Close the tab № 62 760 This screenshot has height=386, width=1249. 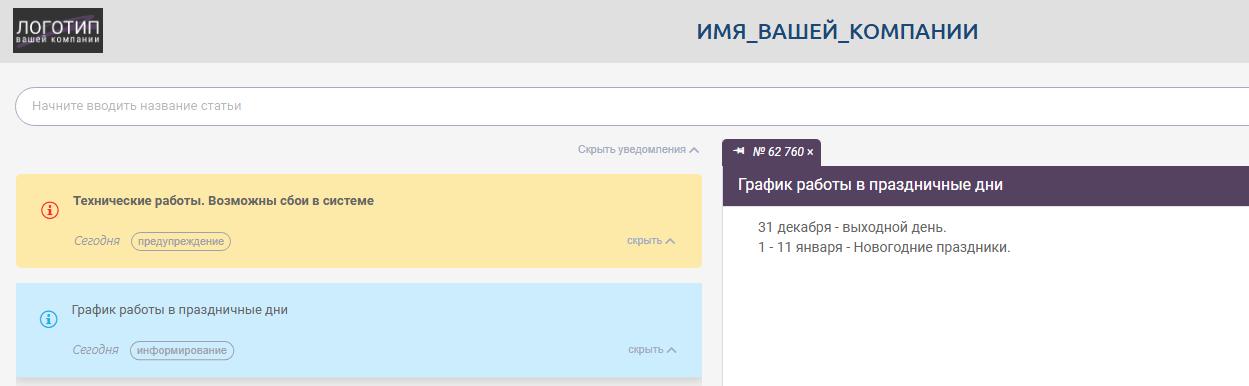[x=810, y=152]
